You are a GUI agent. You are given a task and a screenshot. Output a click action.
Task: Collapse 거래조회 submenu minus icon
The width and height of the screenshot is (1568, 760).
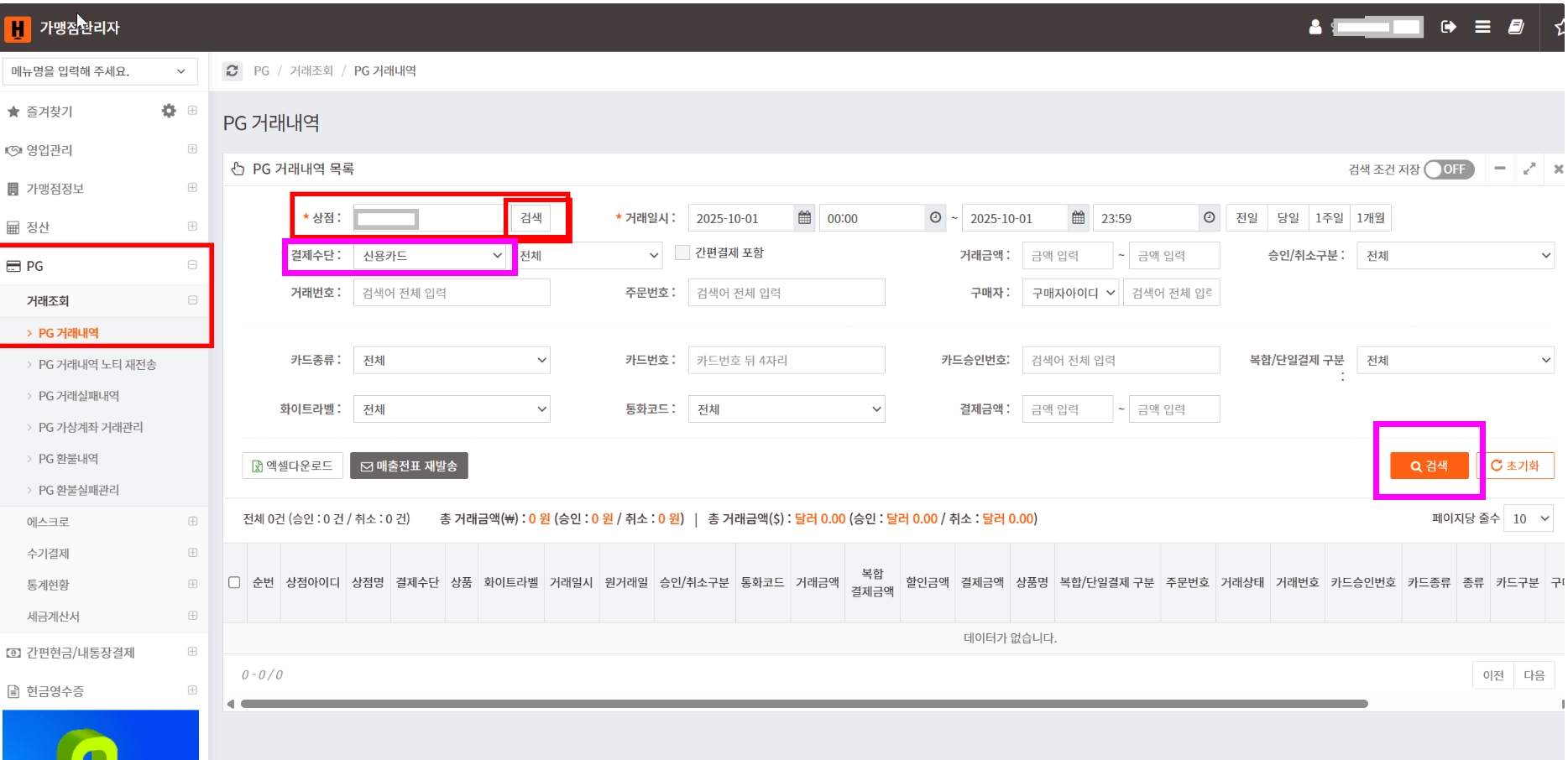tap(192, 300)
